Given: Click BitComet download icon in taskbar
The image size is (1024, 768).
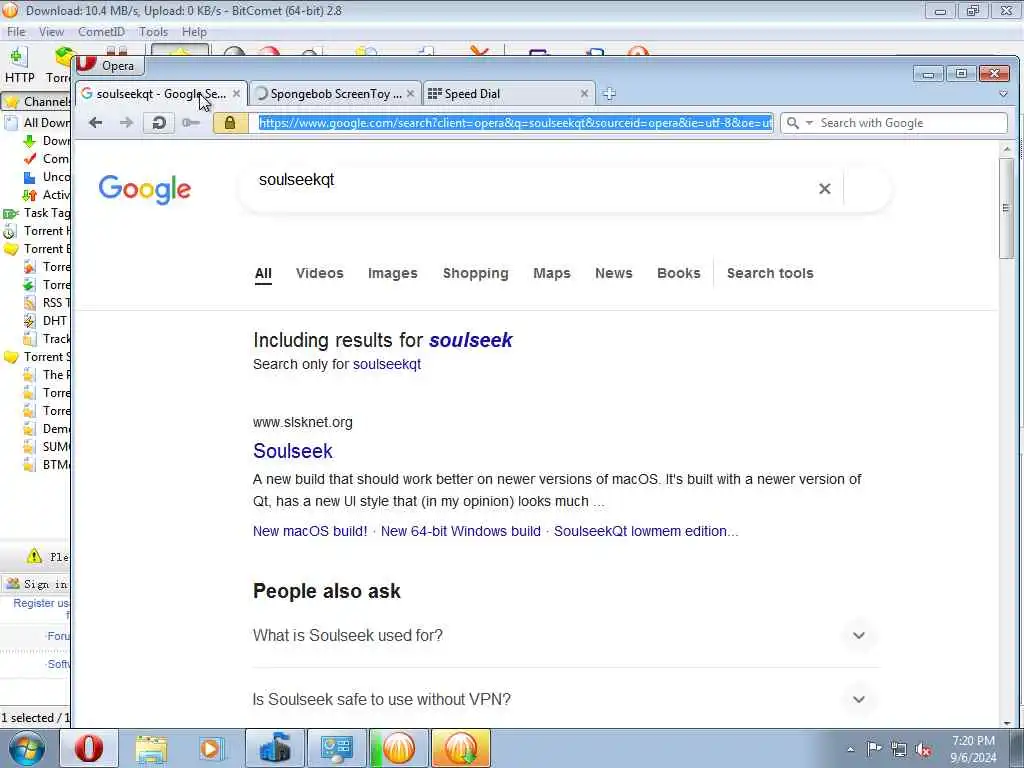Looking at the screenshot, I should [460, 748].
